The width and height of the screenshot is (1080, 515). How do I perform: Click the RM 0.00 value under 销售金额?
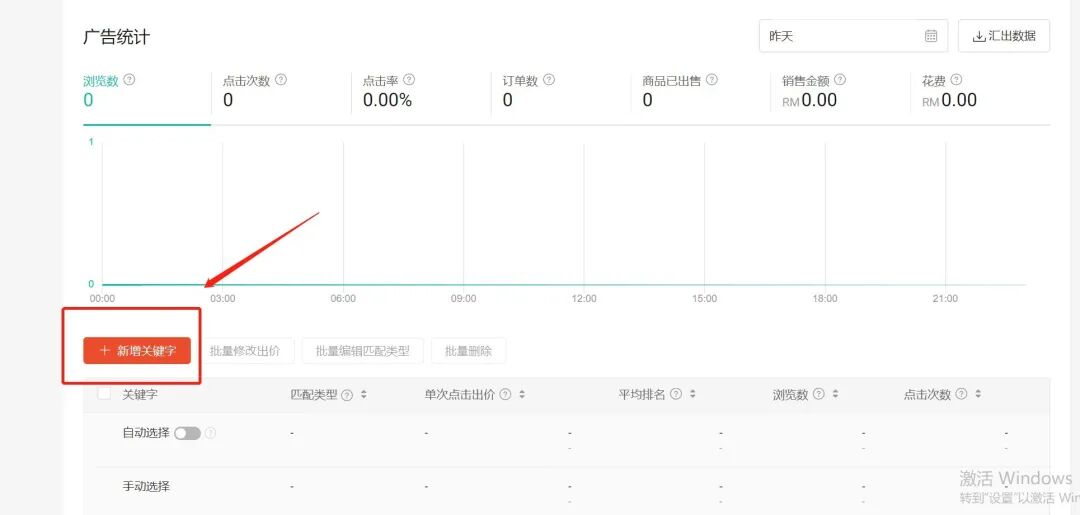pyautogui.click(x=809, y=101)
